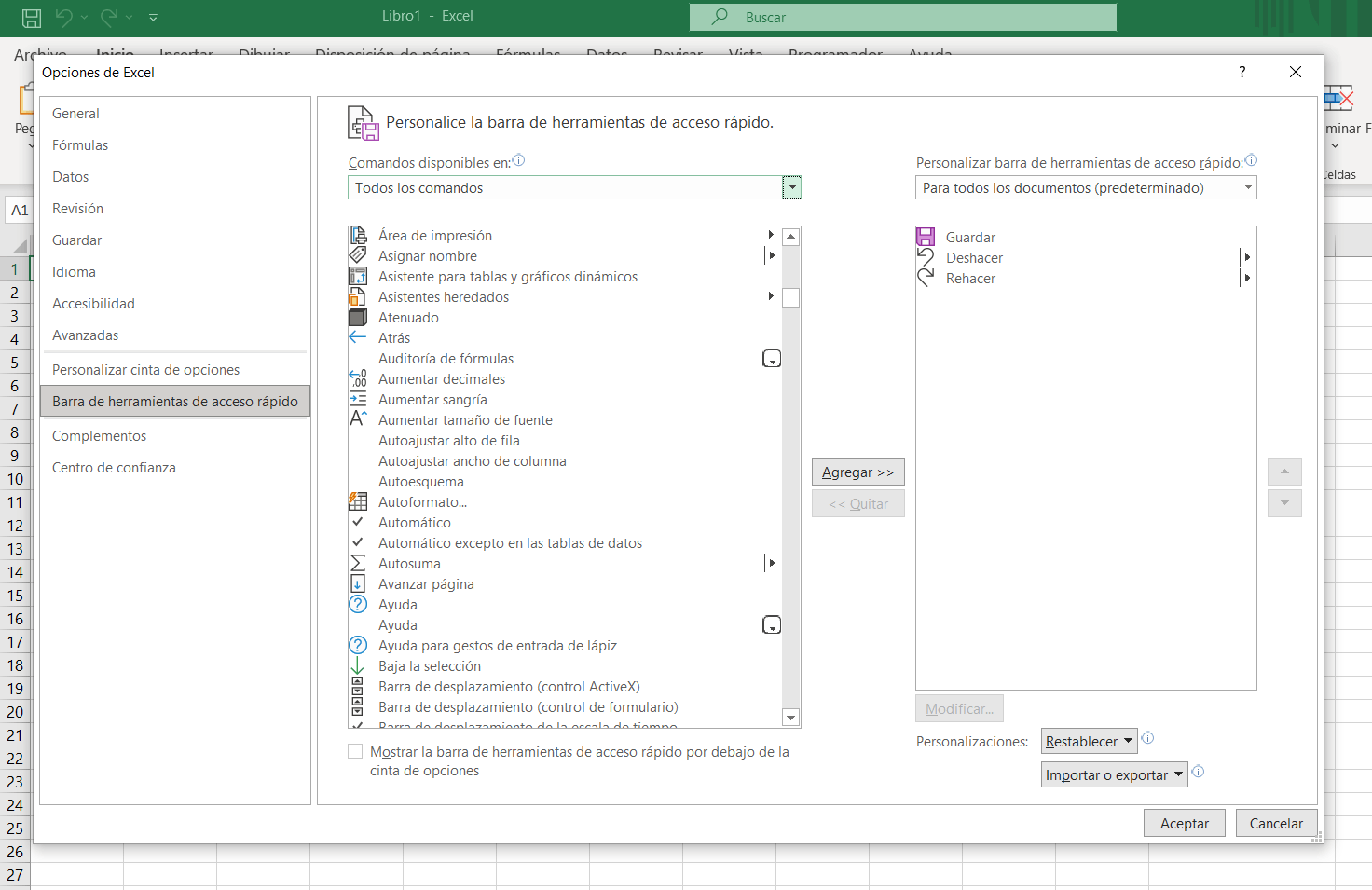The width and height of the screenshot is (1372, 890).
Task: Click the Autoformato table icon
Action: 358,502
